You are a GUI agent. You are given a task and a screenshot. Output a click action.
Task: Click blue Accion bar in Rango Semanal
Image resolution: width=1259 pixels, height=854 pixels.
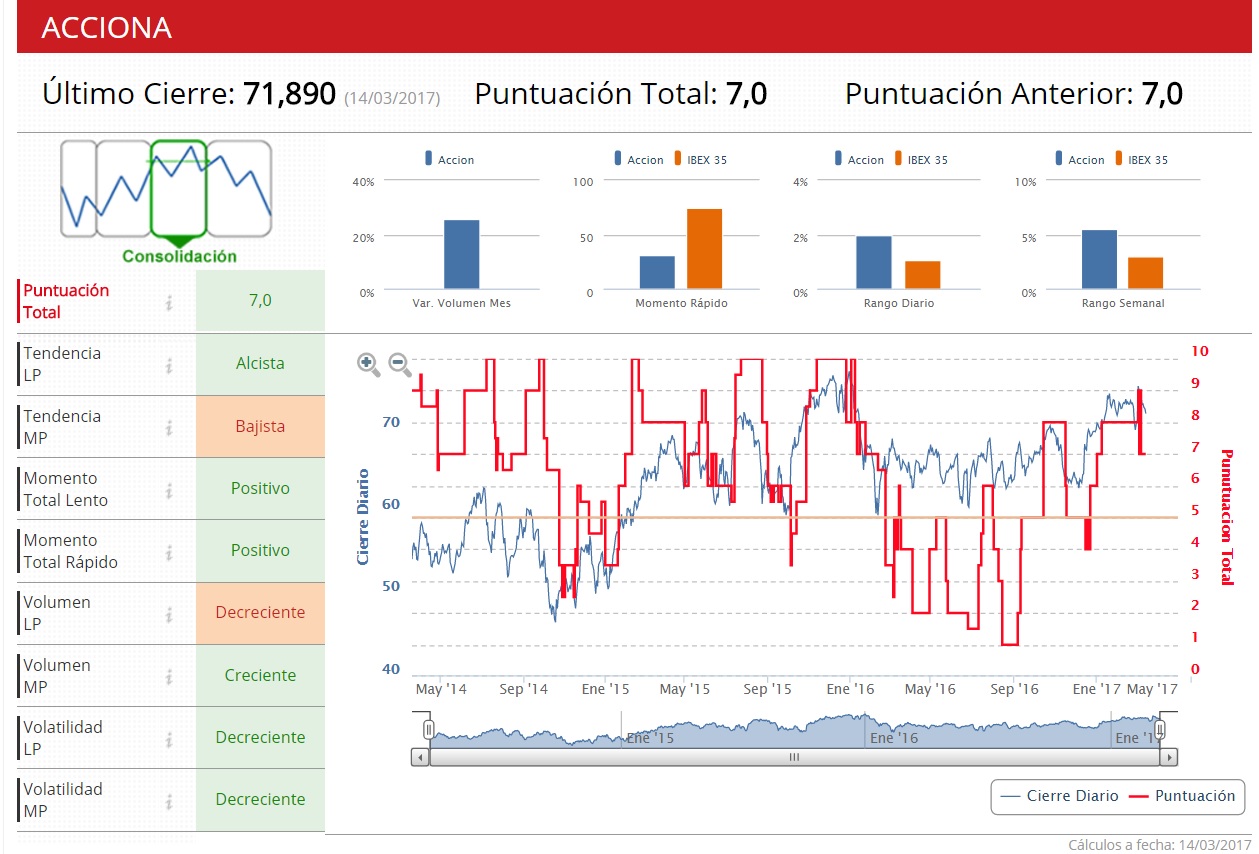(1099, 260)
